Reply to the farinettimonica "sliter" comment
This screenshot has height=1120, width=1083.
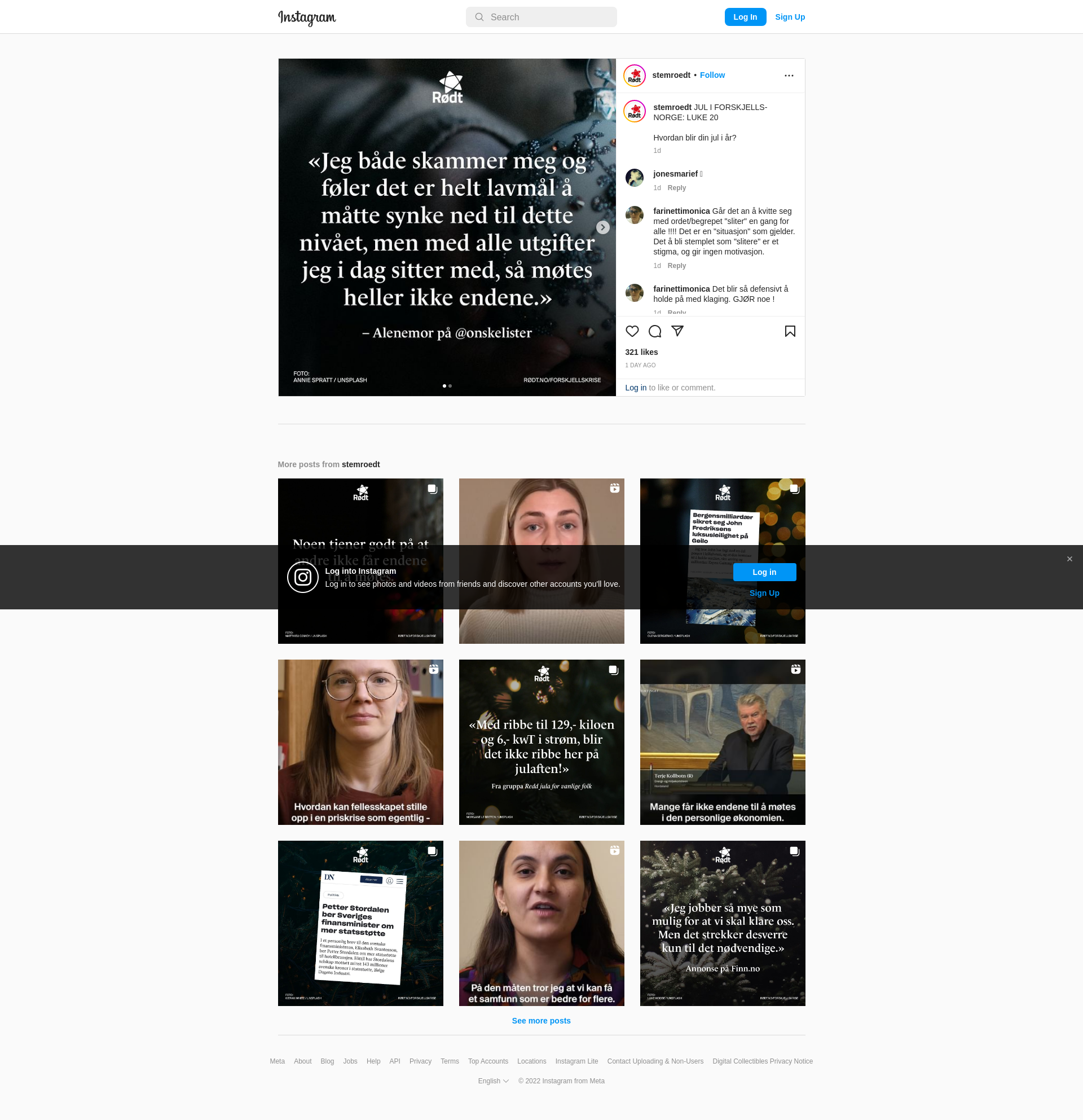pyautogui.click(x=676, y=266)
